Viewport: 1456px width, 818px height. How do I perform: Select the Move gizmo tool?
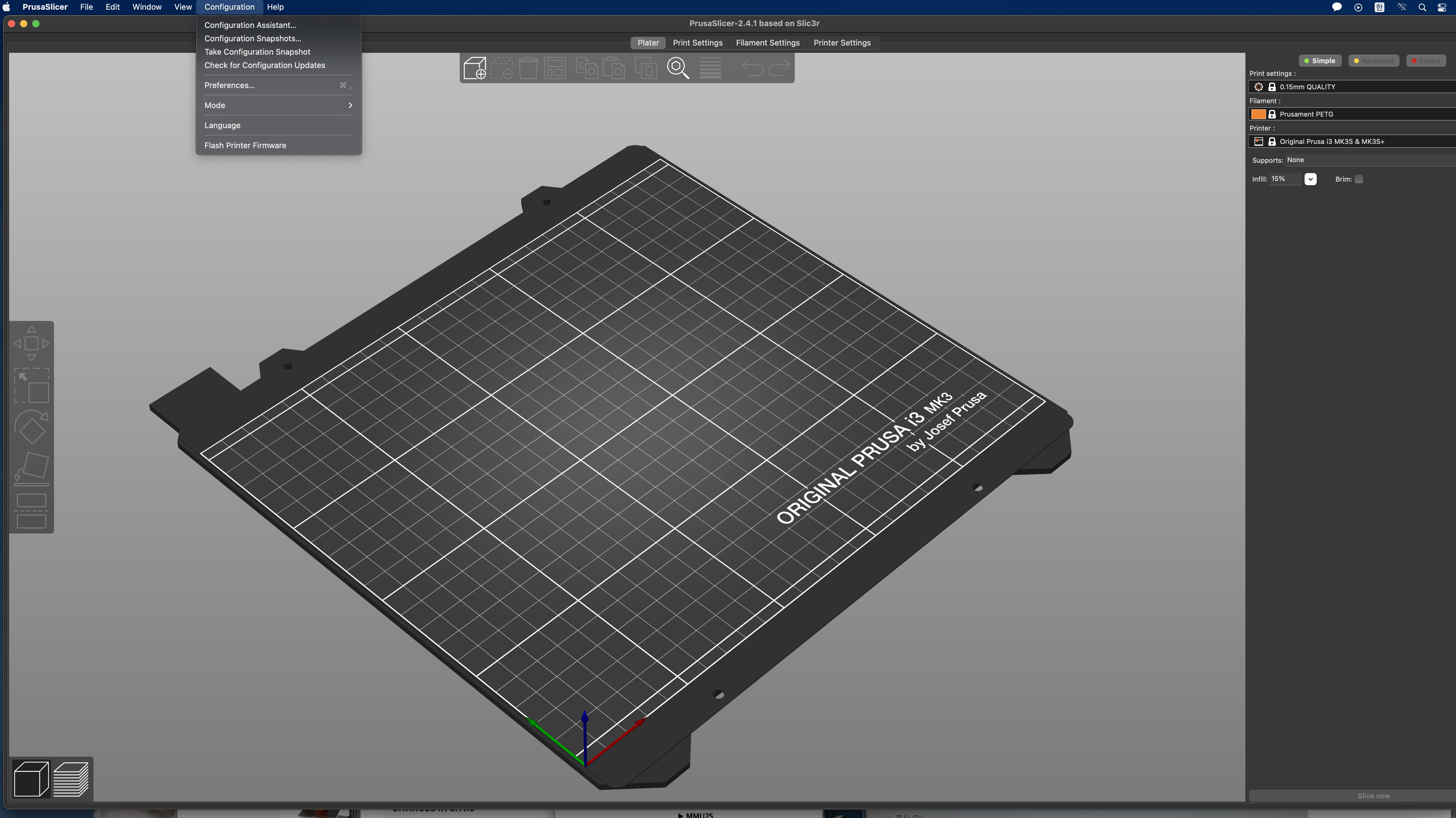coord(32,343)
